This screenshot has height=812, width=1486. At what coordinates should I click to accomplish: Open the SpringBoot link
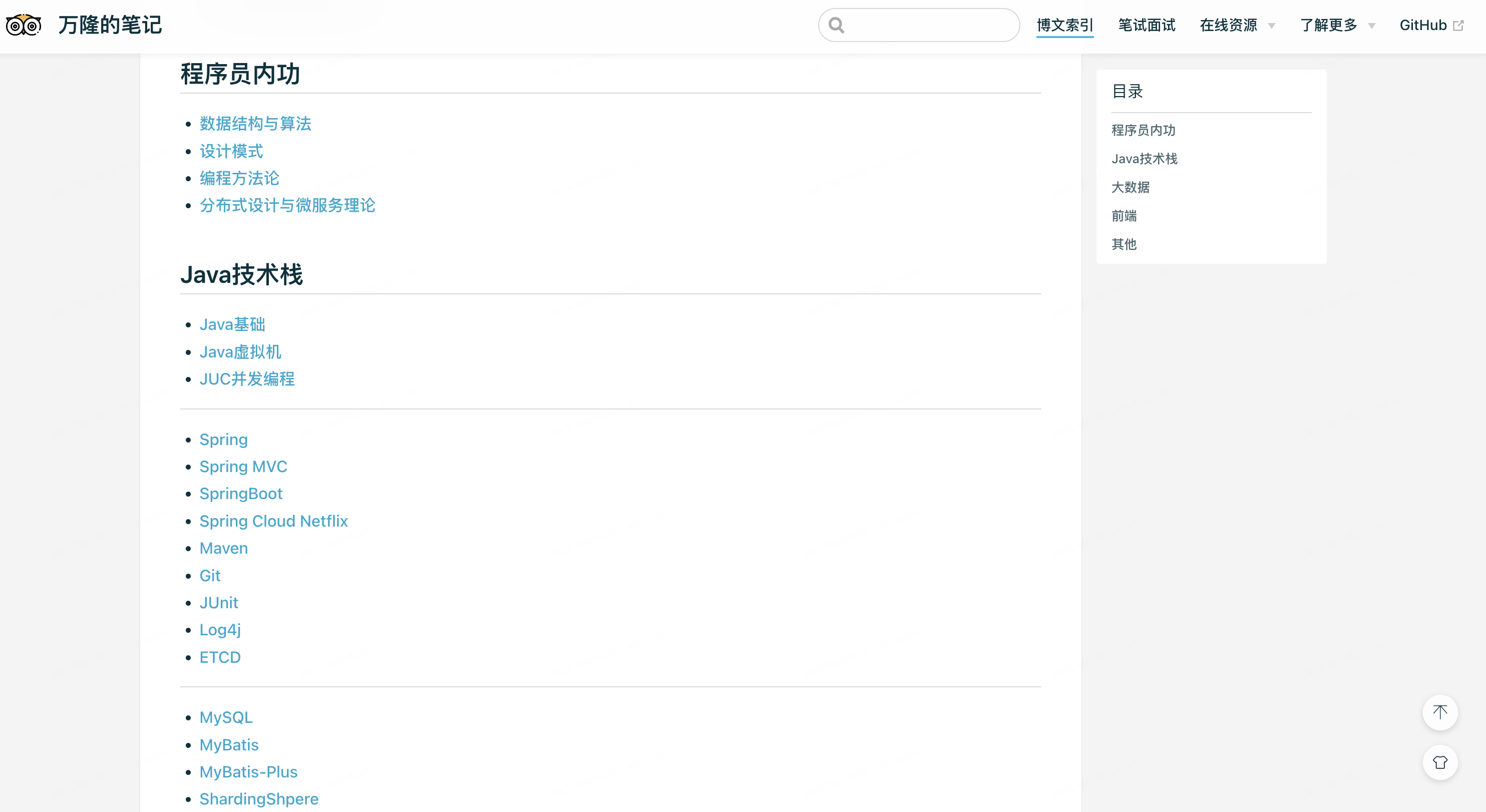tap(241, 494)
